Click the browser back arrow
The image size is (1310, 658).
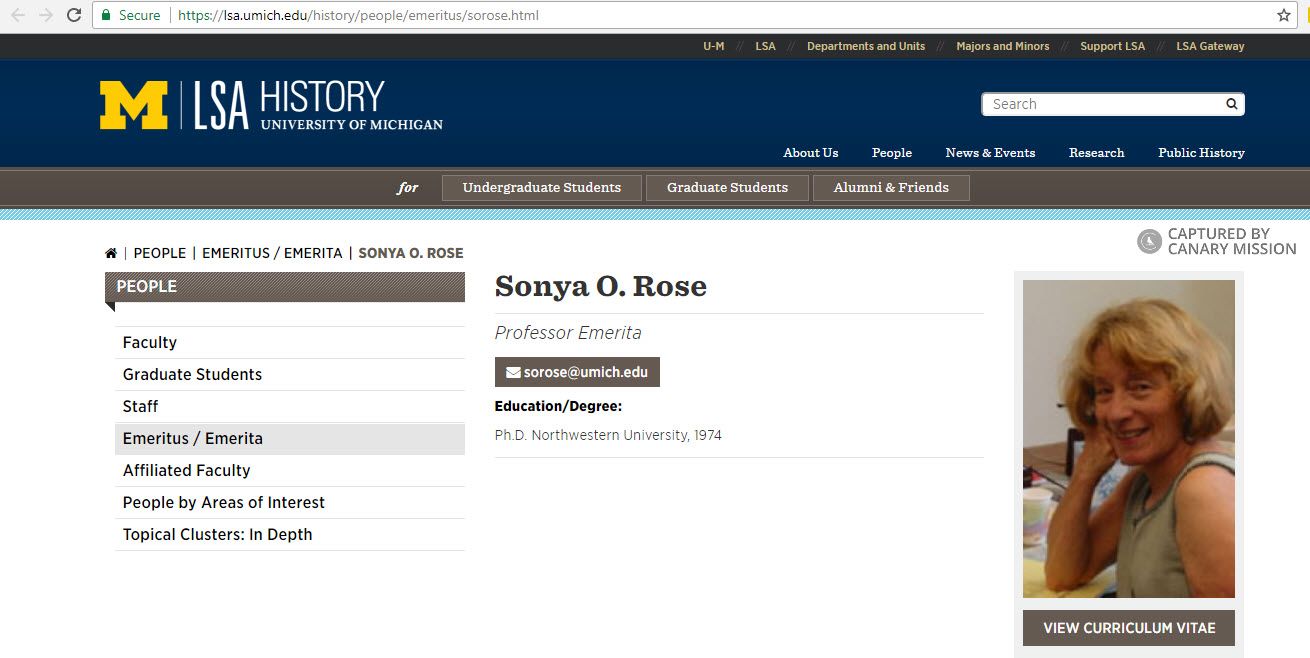18,15
